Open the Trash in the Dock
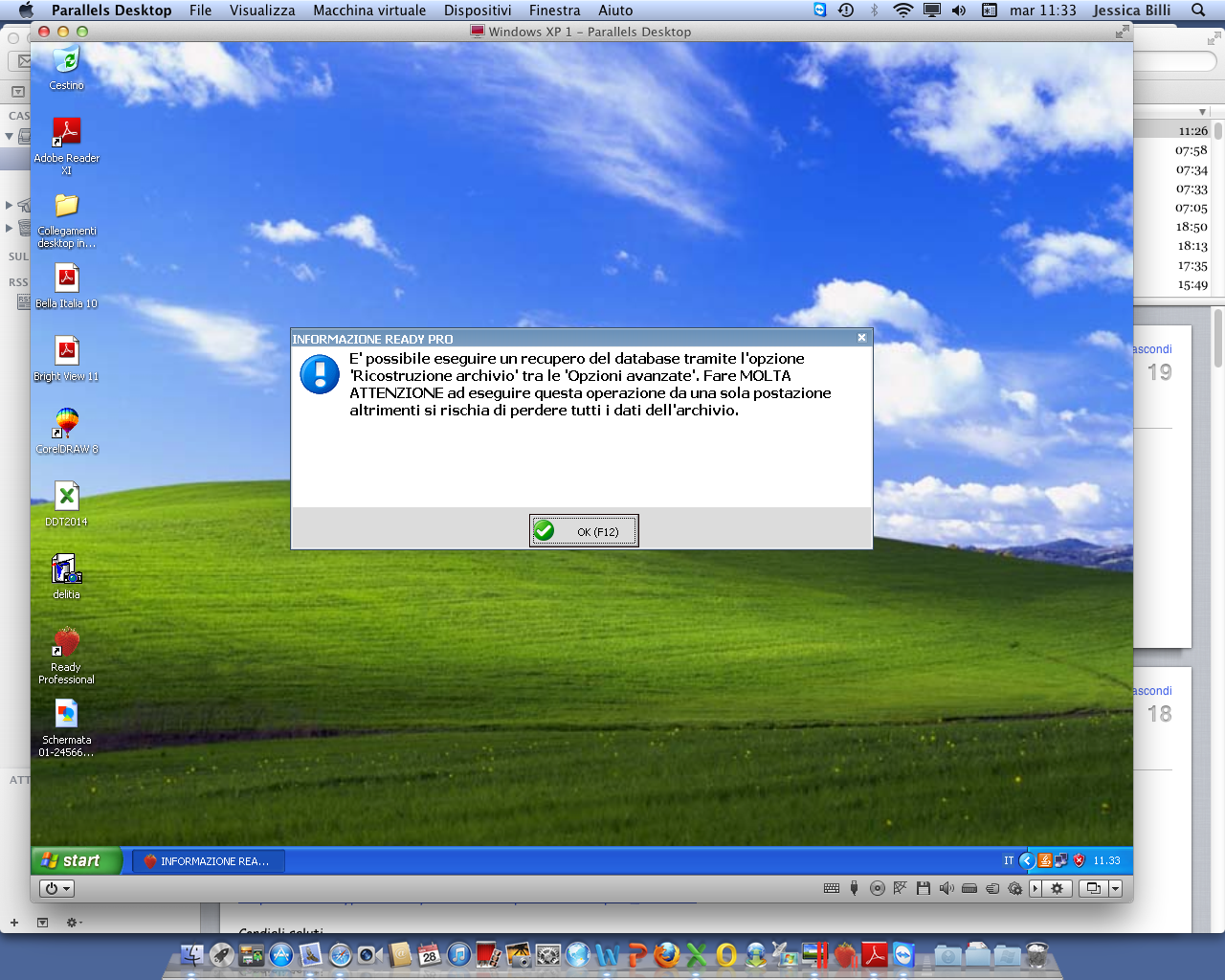 tap(1037, 954)
